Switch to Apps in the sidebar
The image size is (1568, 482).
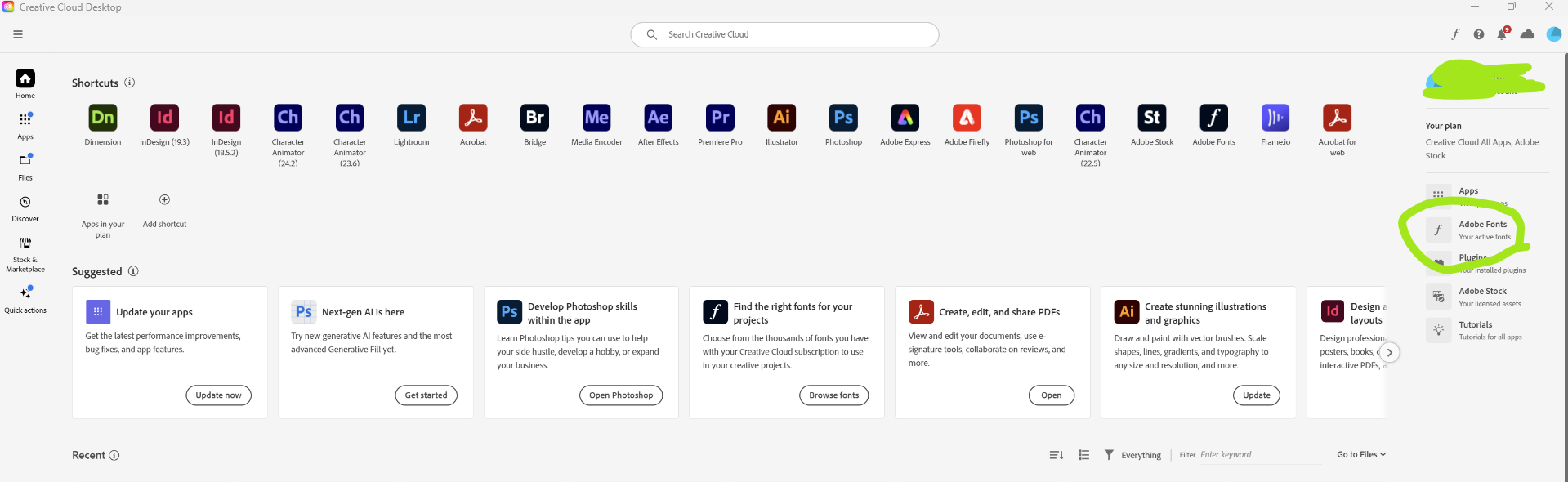coord(25,126)
